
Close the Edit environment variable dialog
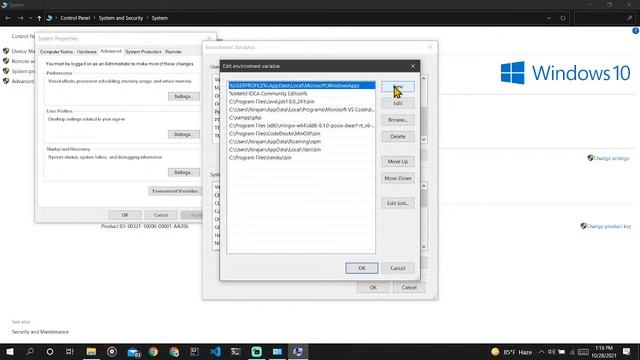tap(413, 66)
